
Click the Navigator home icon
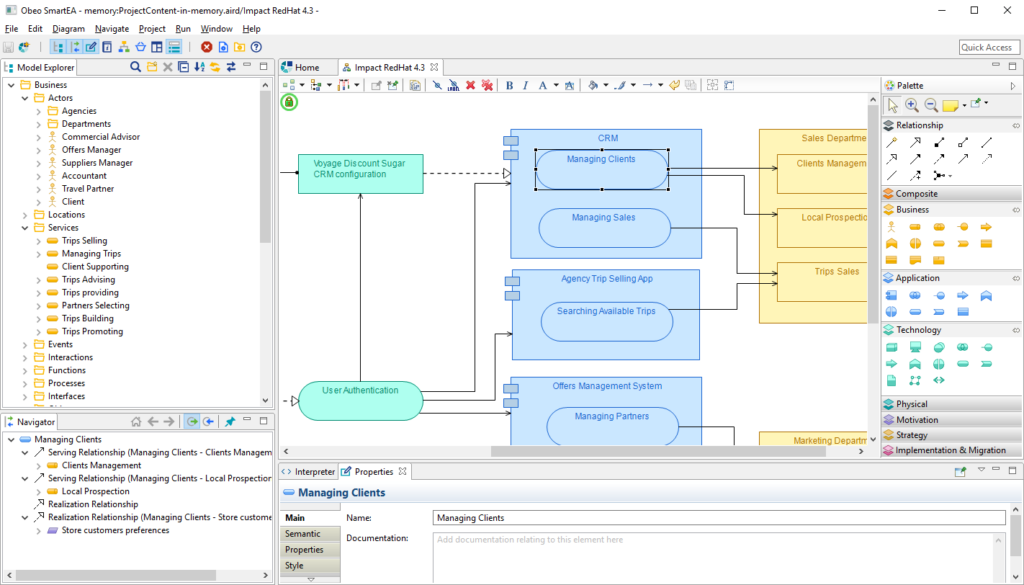(x=135, y=422)
